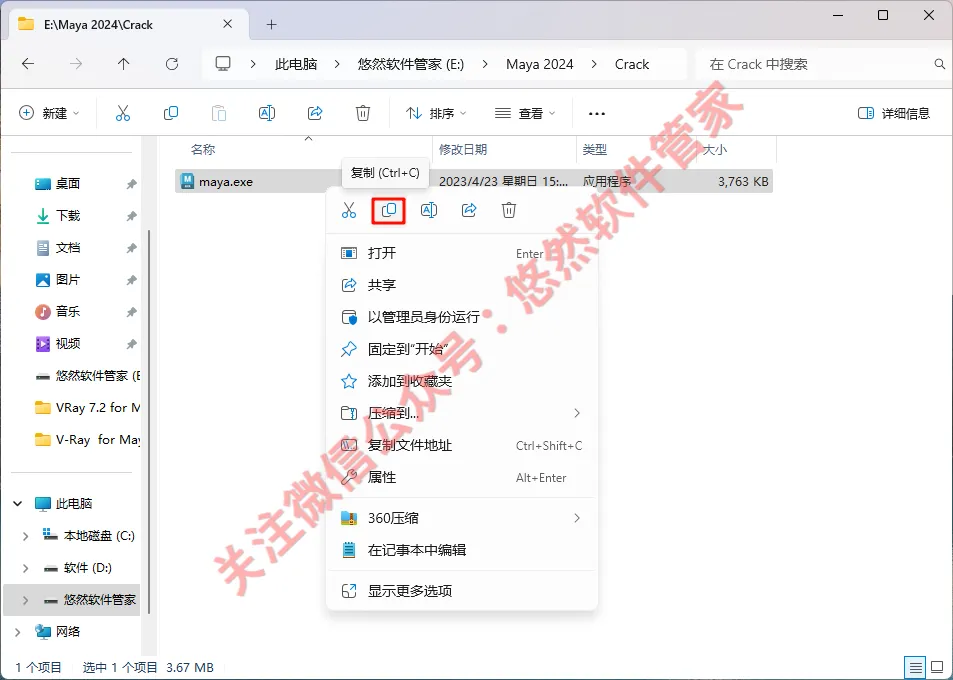Expand 网络 node in tree
Viewport: 953px width, 680px height.
(18, 632)
